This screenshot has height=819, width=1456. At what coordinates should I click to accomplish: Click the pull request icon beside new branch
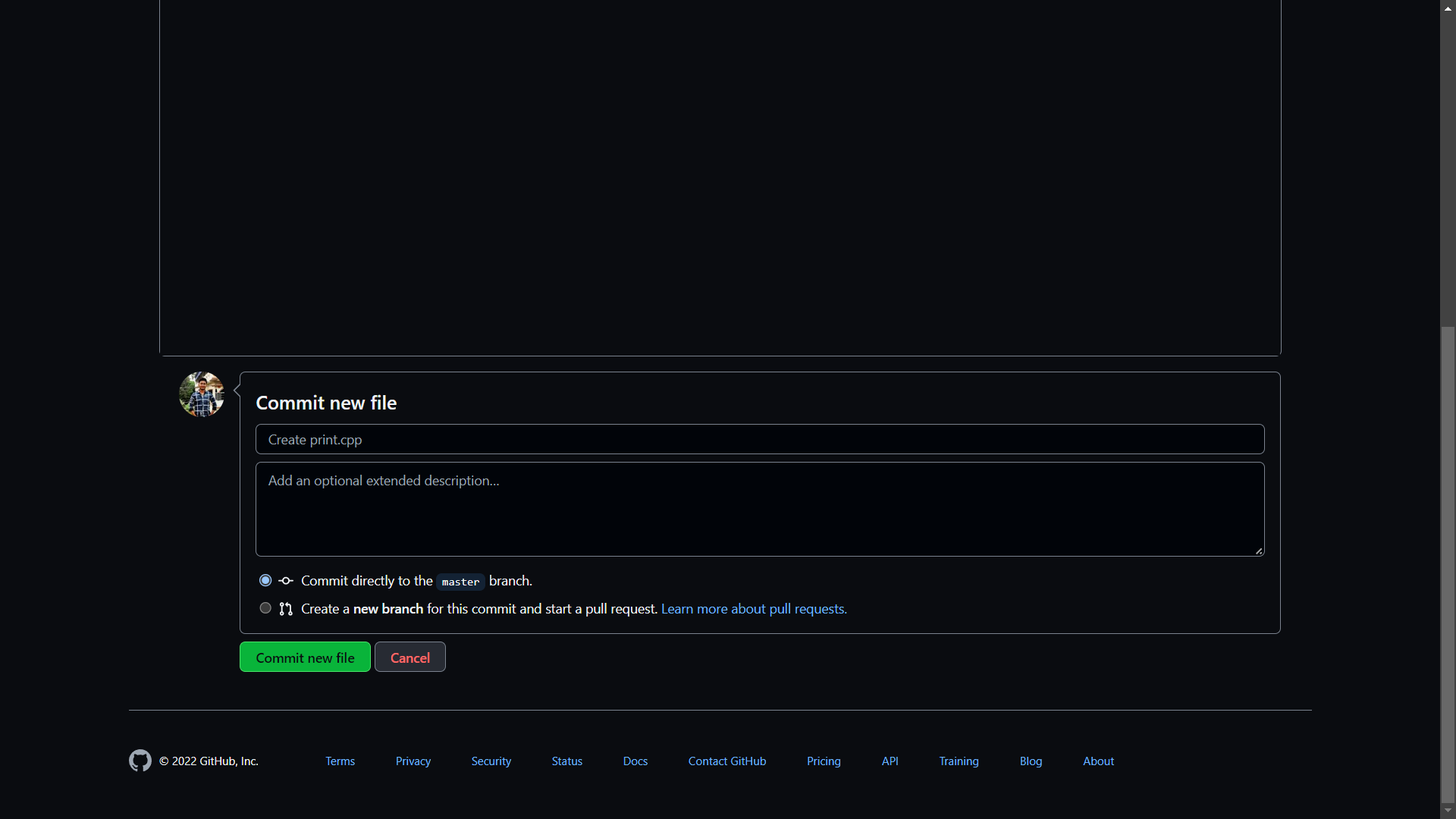coord(286,609)
